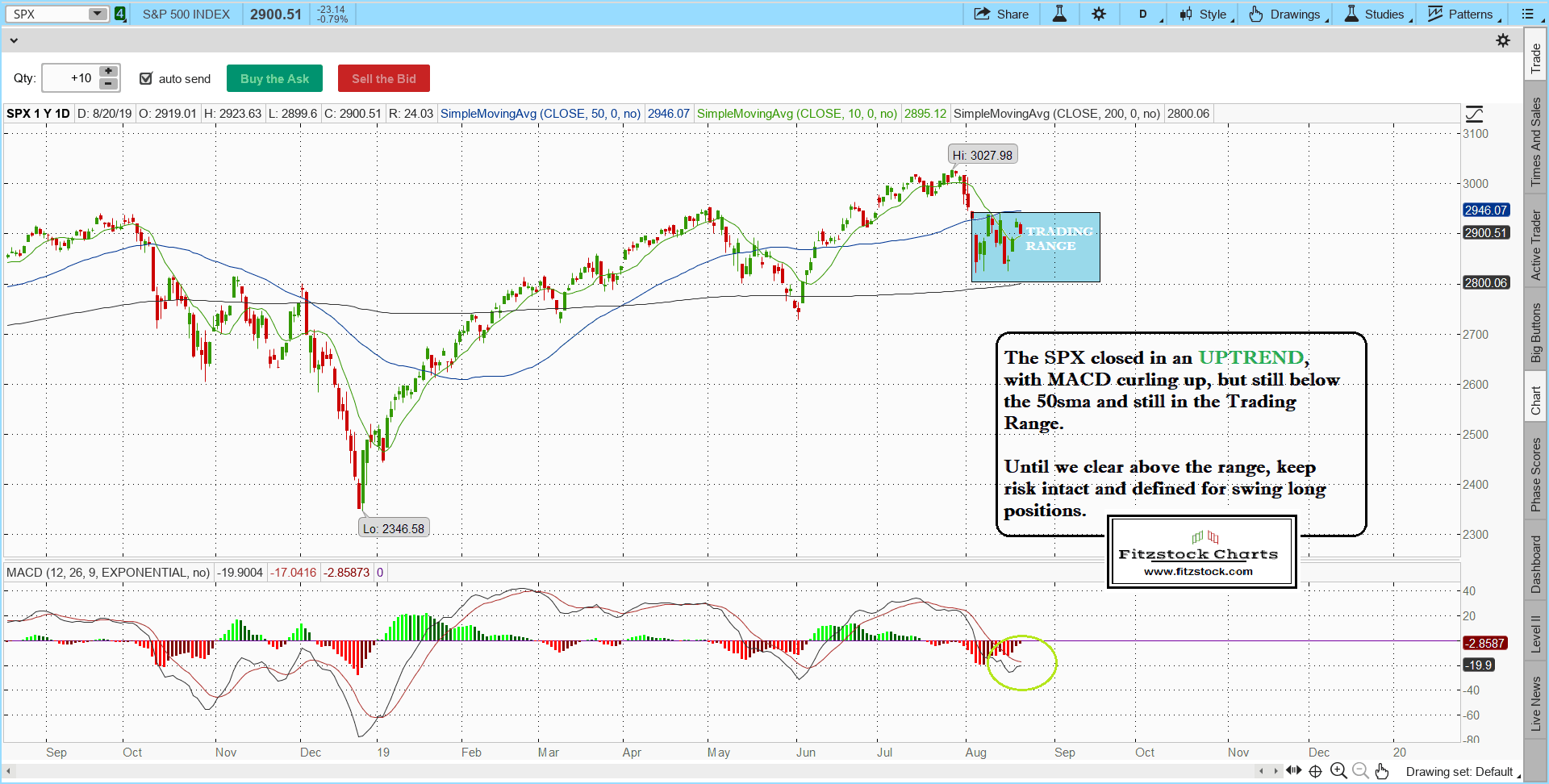Switch to the Active Trader side tab
Viewport: 1549px width, 784px height.
[x=1536, y=245]
